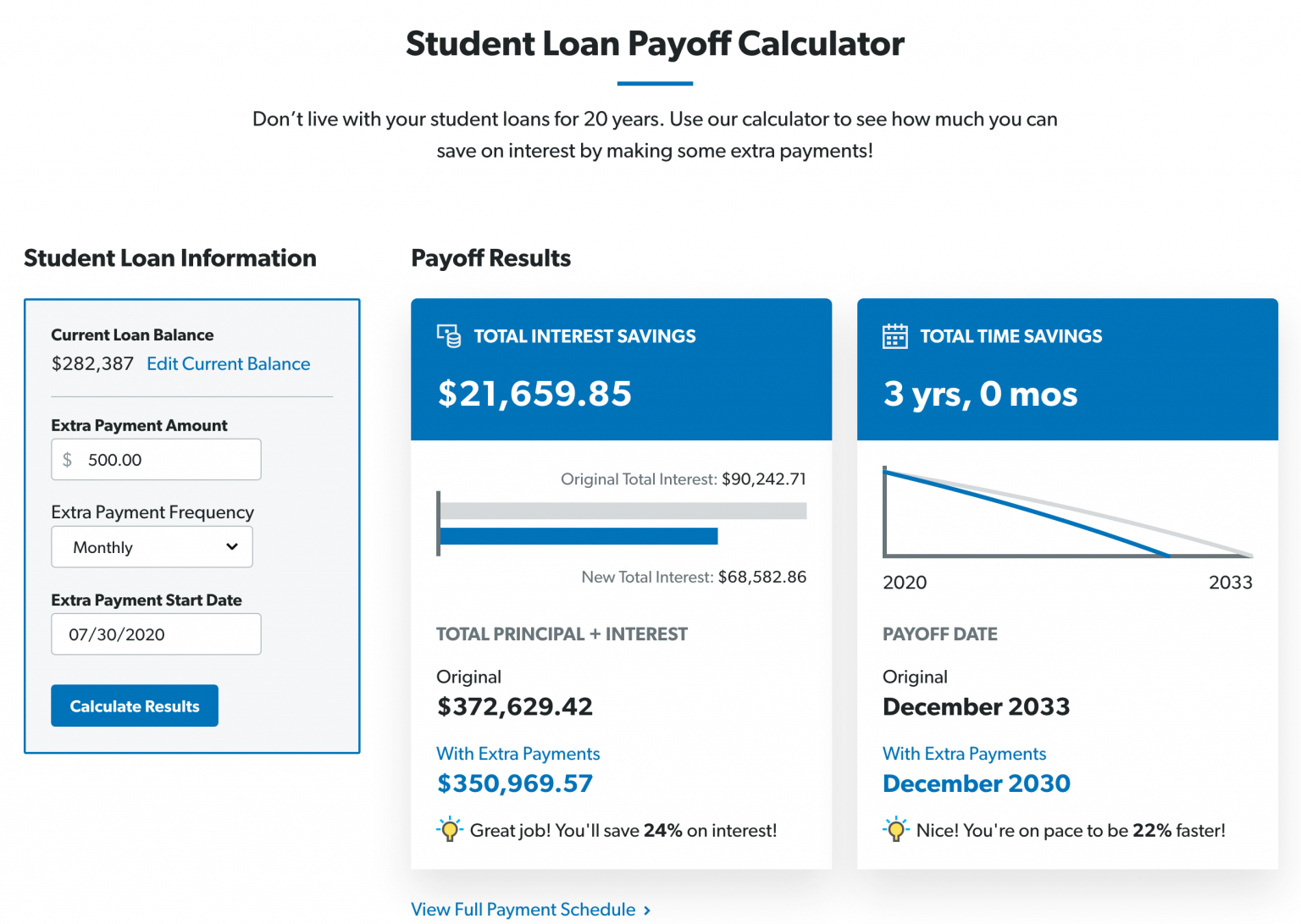Image resolution: width=1301 pixels, height=924 pixels.
Task: Click the lightbulb icon near the interest tip
Action: [450, 830]
